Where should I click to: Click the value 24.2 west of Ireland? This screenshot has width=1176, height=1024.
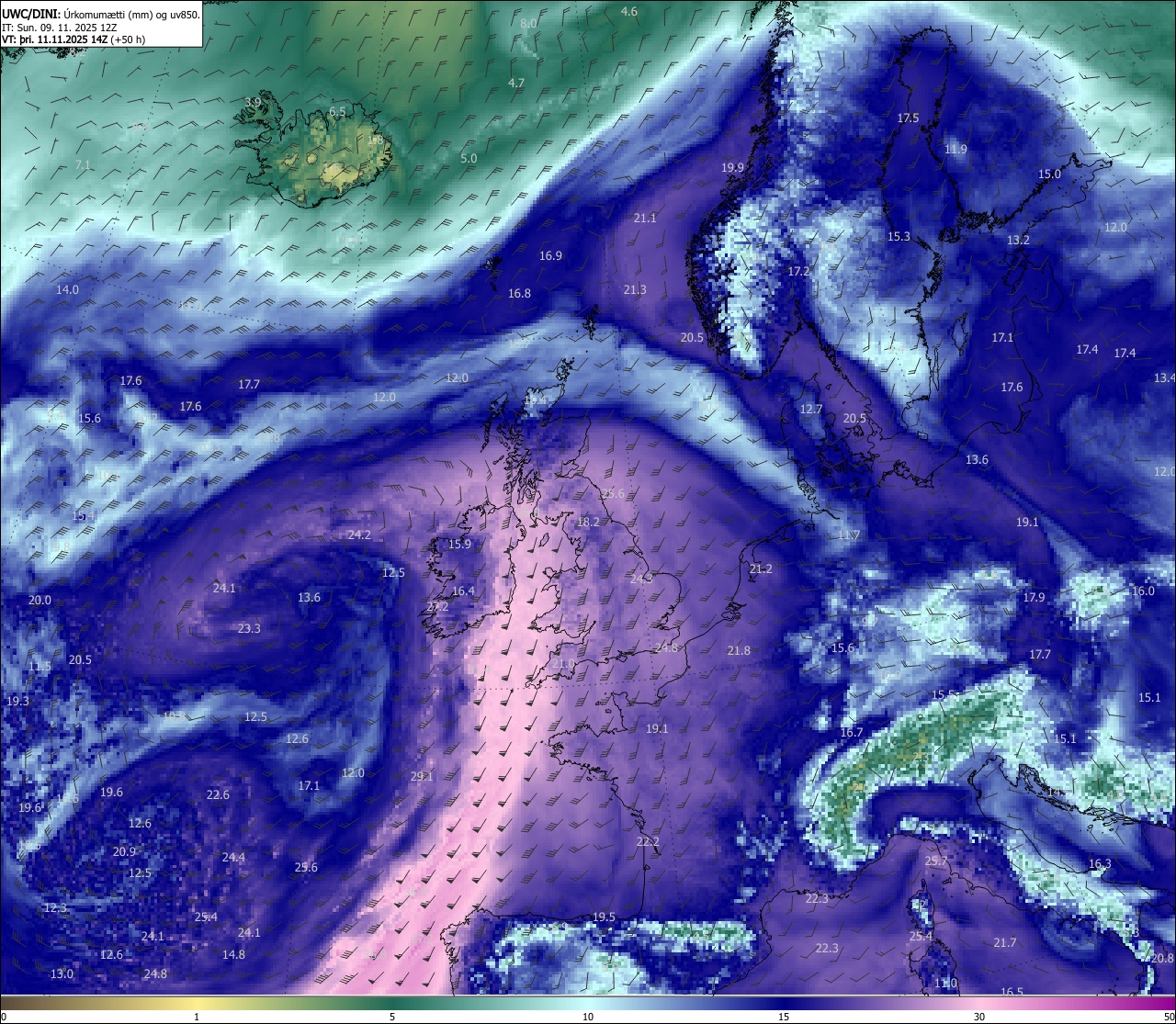359,535
